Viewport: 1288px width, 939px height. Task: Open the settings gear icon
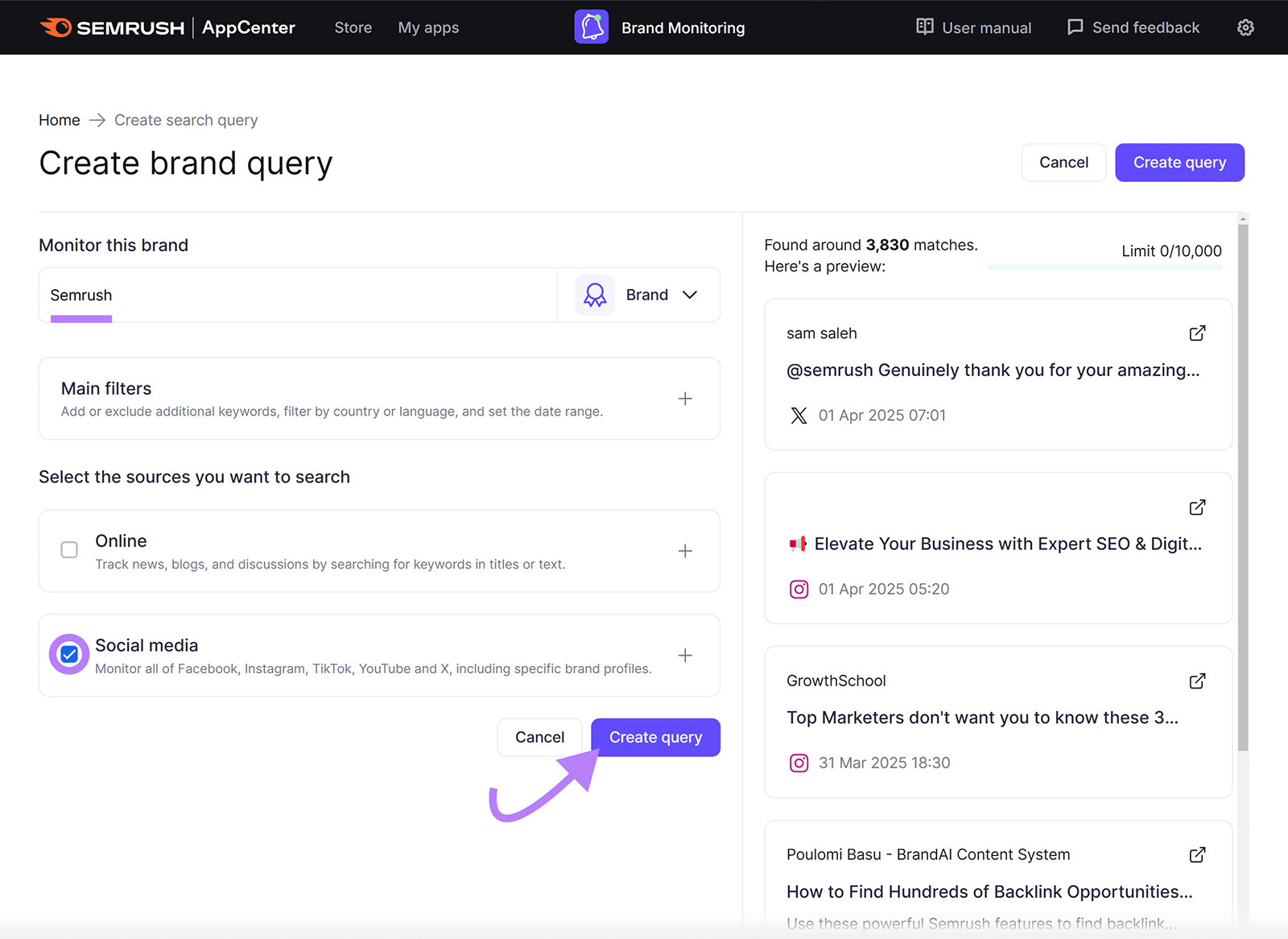(x=1245, y=27)
